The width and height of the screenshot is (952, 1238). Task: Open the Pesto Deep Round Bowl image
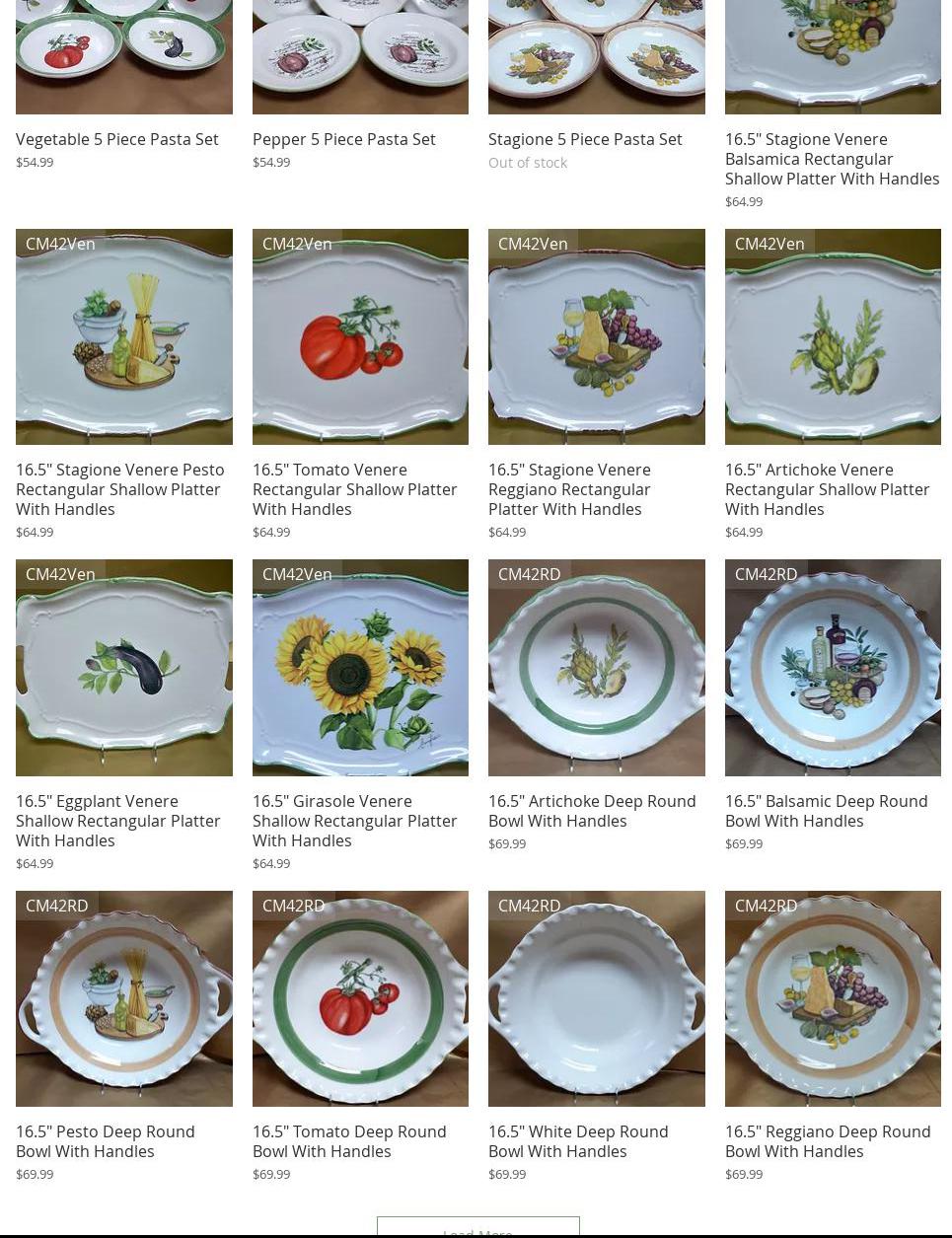tap(124, 998)
